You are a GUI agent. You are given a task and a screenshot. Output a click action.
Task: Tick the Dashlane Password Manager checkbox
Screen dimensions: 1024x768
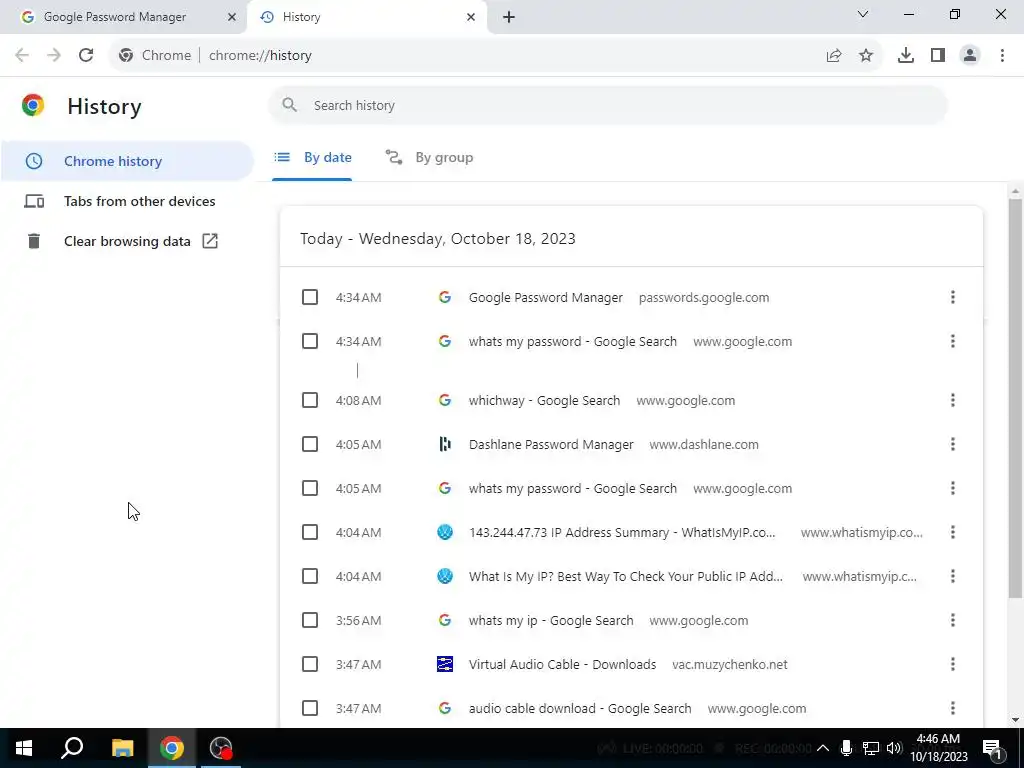[x=310, y=444]
